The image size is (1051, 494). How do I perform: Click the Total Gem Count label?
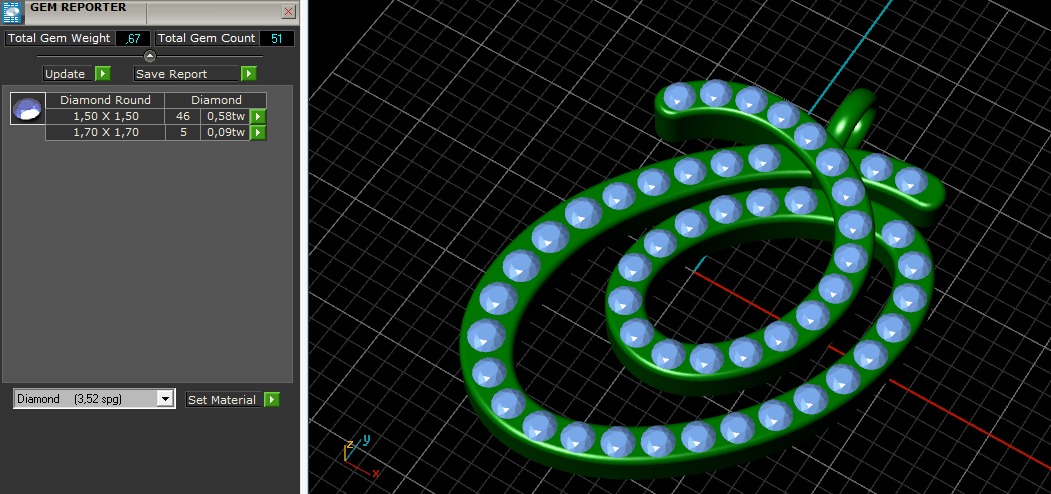point(206,38)
